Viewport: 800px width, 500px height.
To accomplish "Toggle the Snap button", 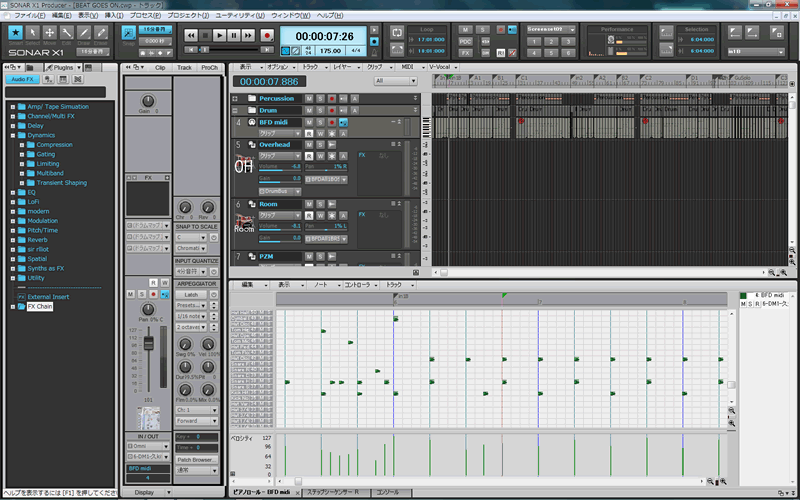I will pos(129,32).
